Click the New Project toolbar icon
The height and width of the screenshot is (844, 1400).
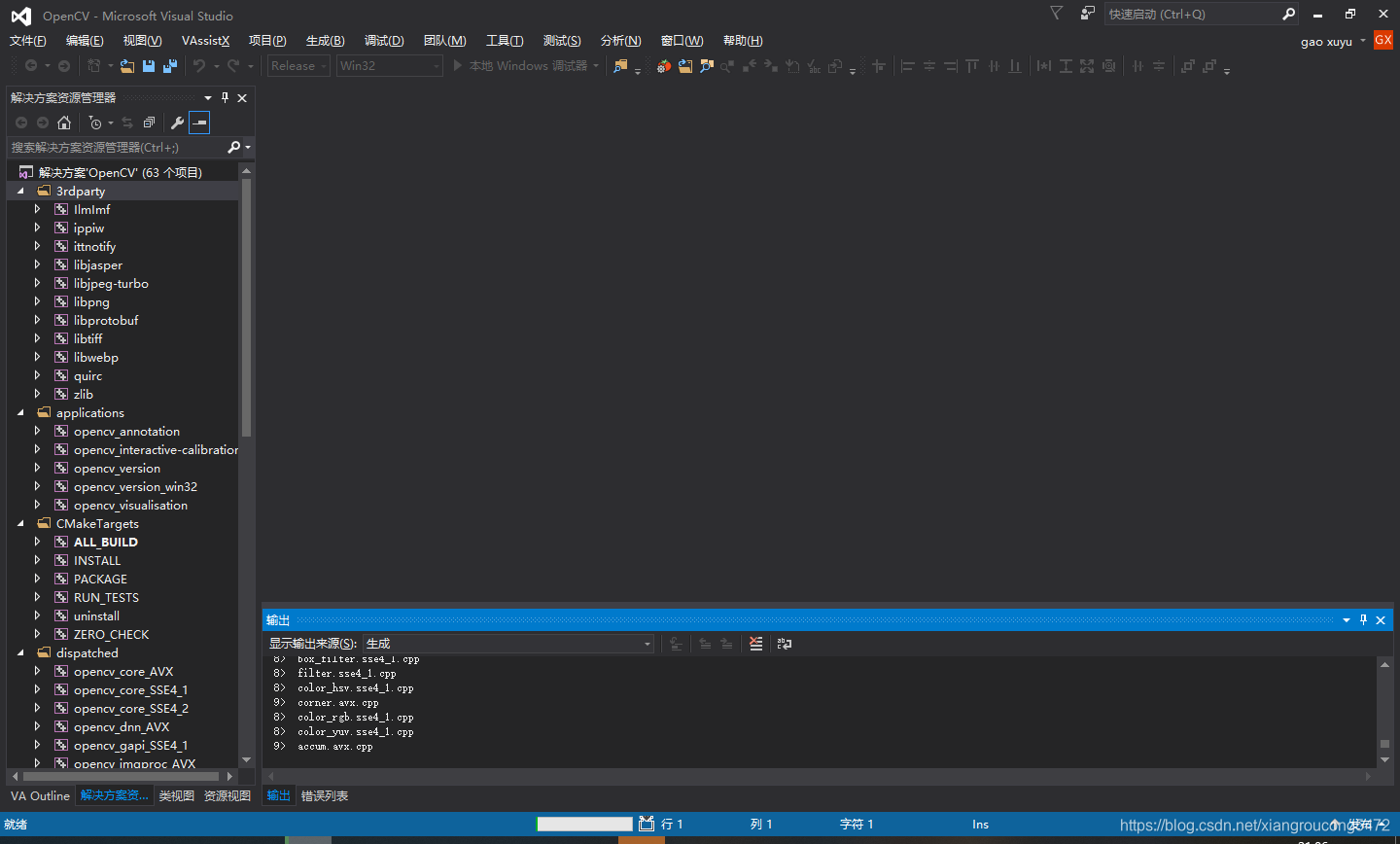[94, 66]
